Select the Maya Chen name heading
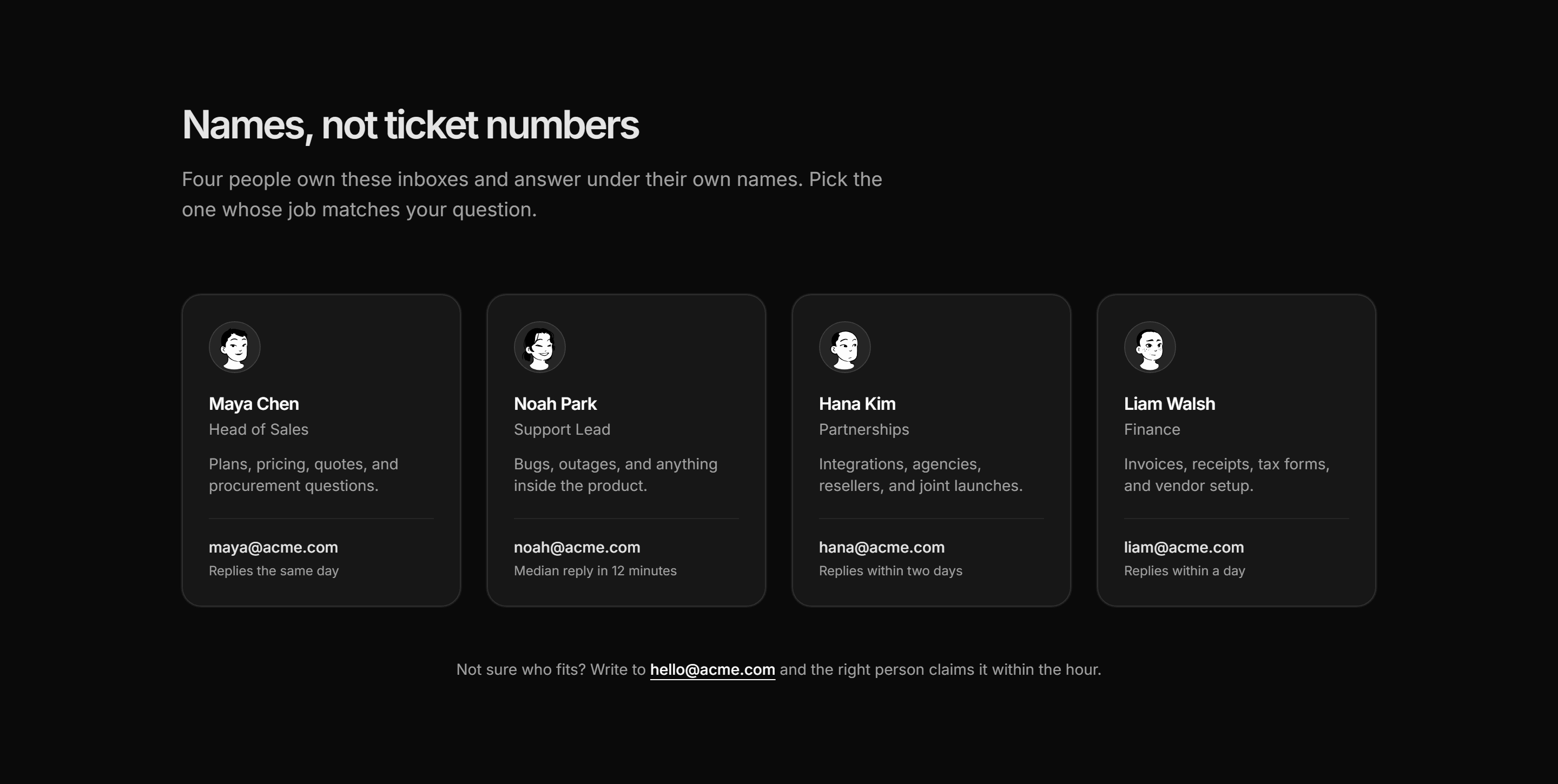Image resolution: width=1558 pixels, height=784 pixels. [254, 404]
